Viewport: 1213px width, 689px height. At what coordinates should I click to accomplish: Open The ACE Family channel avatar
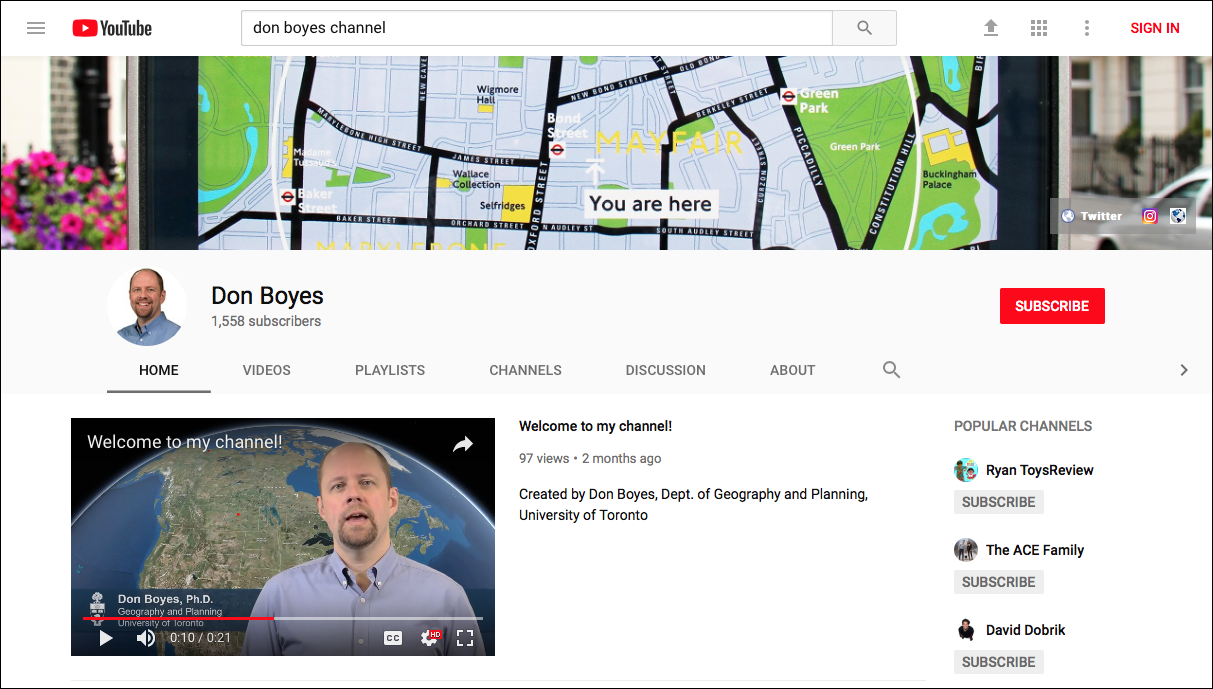point(966,550)
